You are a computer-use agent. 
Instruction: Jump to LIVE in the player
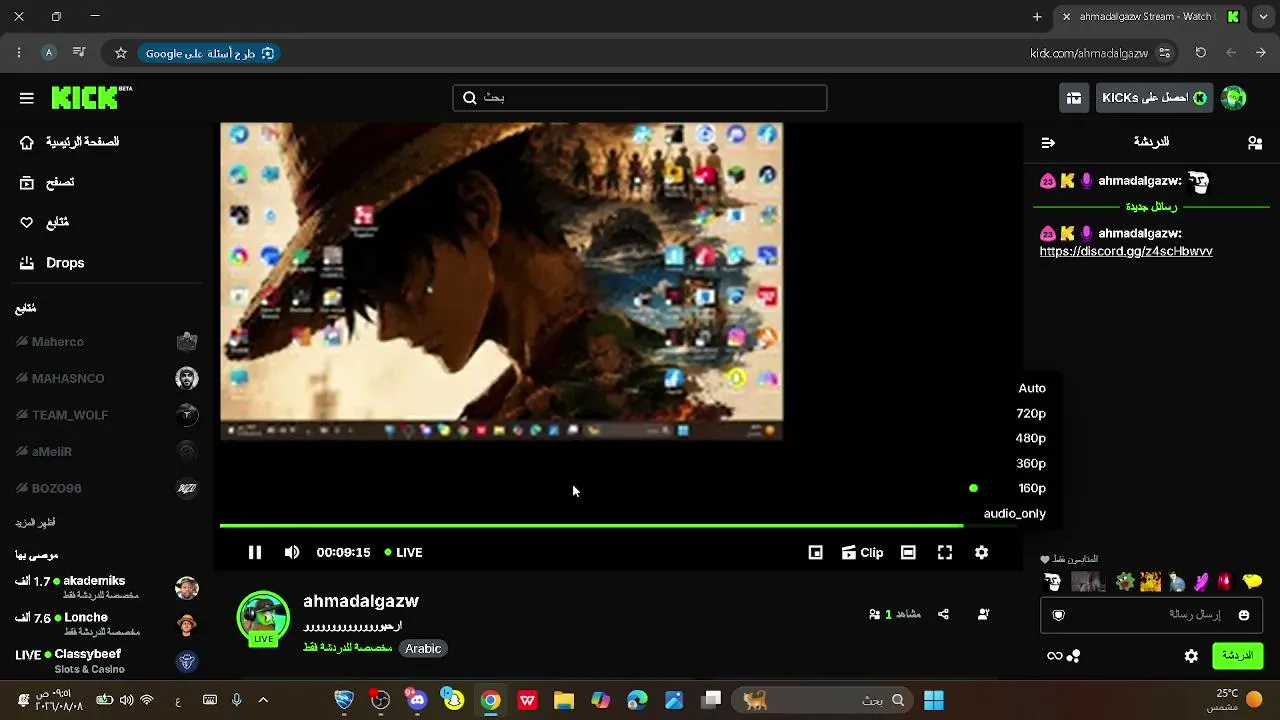pyautogui.click(x=404, y=552)
